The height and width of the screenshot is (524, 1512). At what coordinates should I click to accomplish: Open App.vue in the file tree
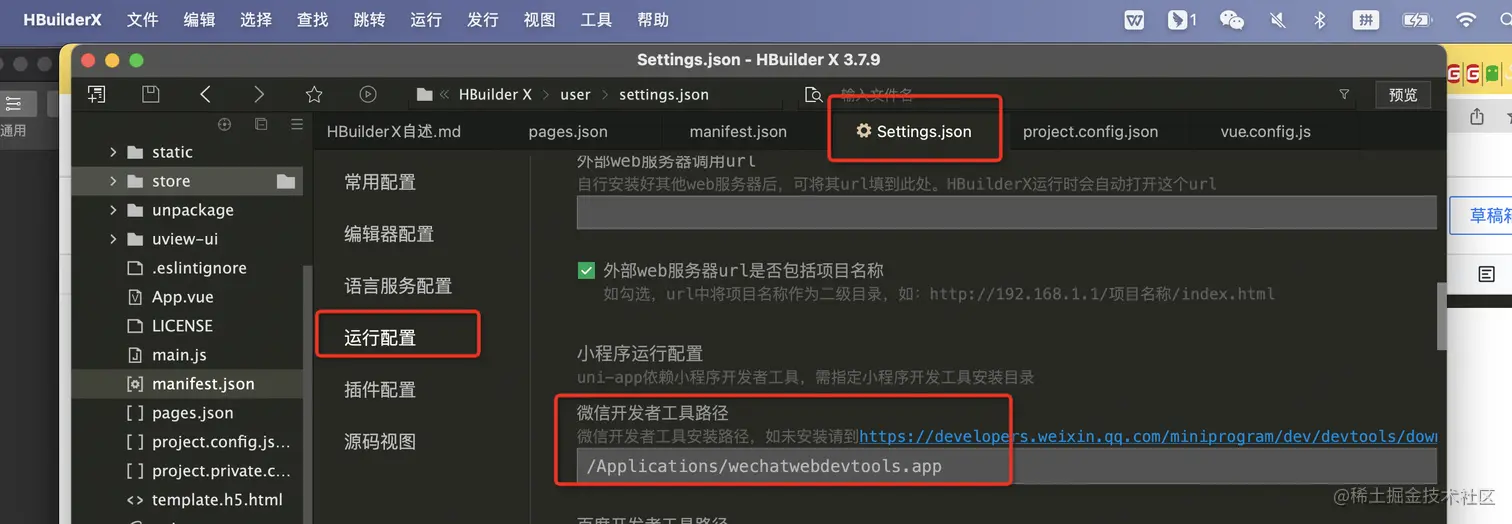[x=183, y=297]
